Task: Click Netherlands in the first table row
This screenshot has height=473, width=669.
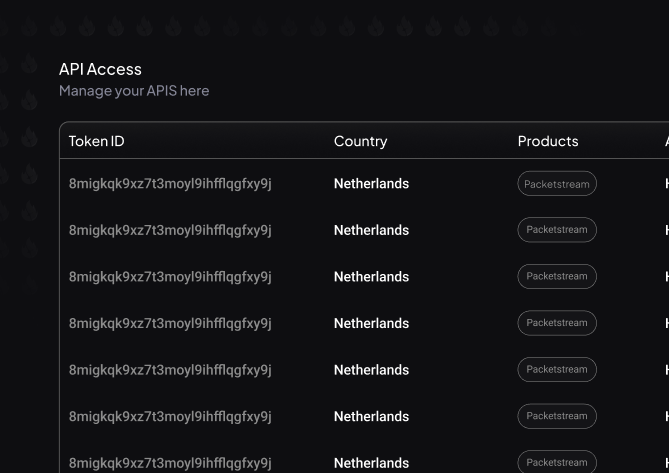Action: click(371, 184)
